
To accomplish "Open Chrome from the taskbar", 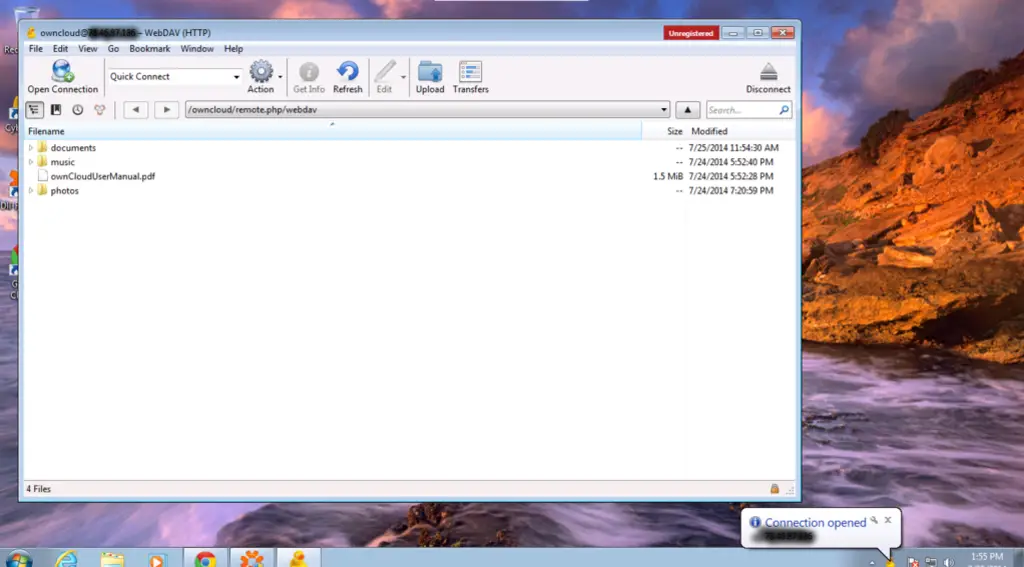I will (205, 559).
